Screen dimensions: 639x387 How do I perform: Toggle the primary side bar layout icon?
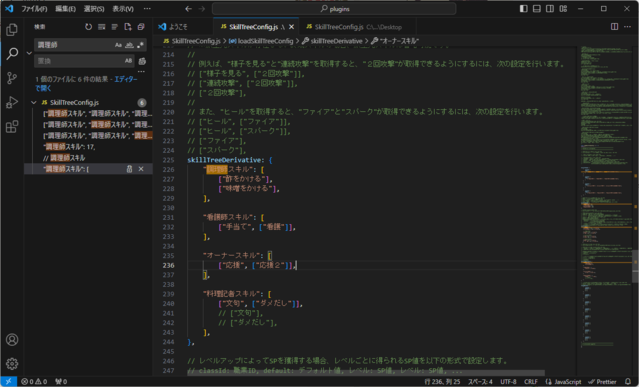(x=524, y=9)
